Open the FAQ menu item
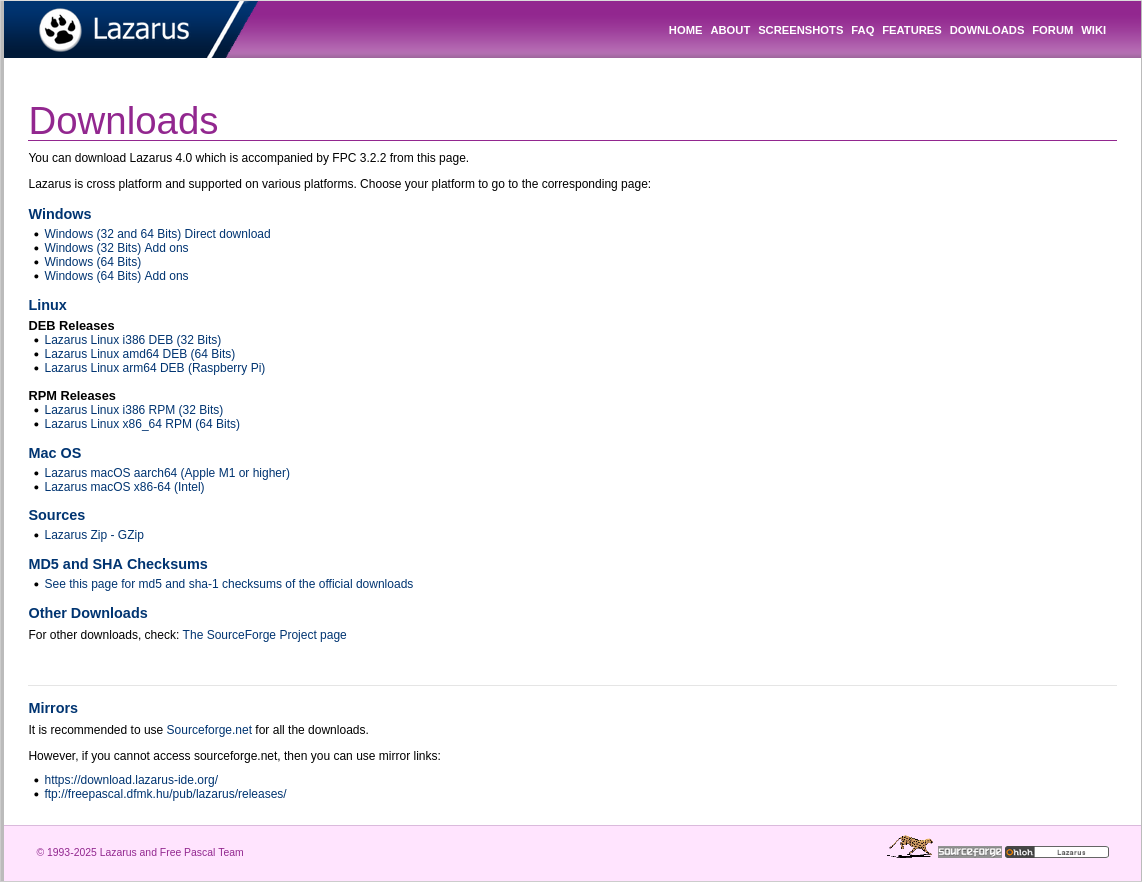Viewport: 1142px width, 882px height. pyautogui.click(x=862, y=30)
